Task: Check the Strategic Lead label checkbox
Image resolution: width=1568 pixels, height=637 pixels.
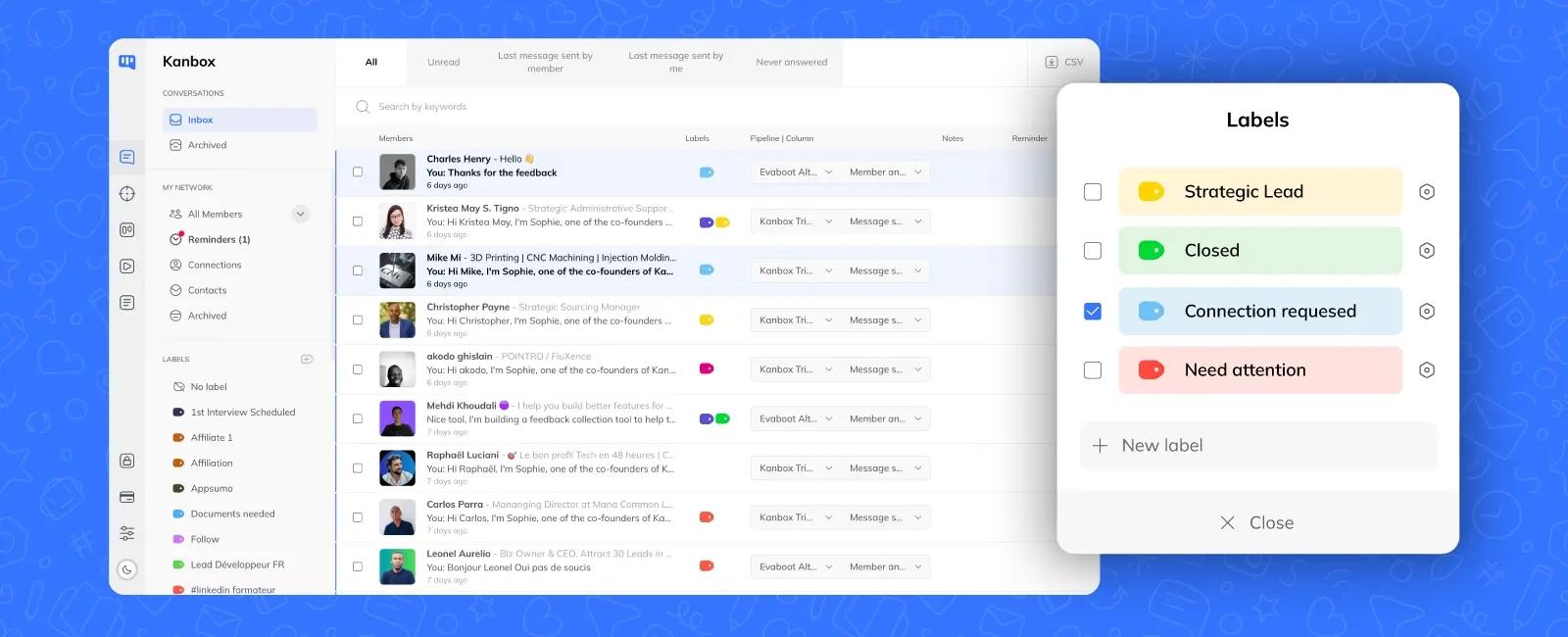Action: point(1093,192)
